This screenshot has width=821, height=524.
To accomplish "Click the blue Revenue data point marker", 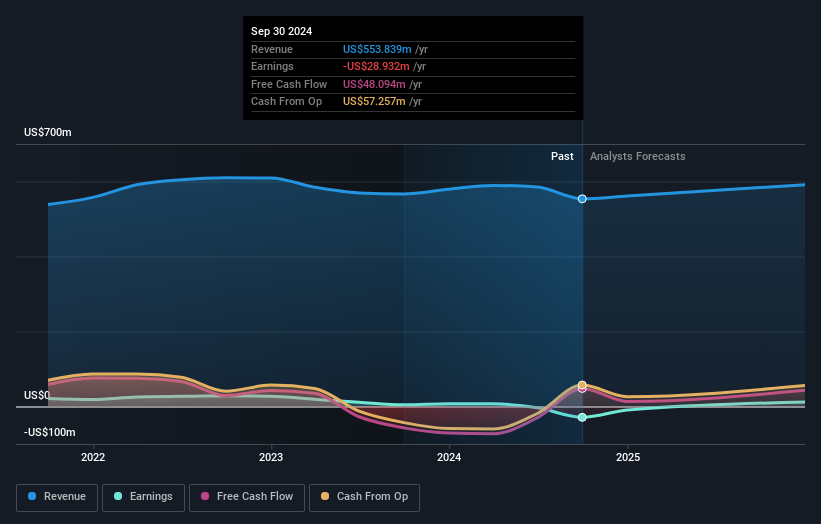I will 582,199.
